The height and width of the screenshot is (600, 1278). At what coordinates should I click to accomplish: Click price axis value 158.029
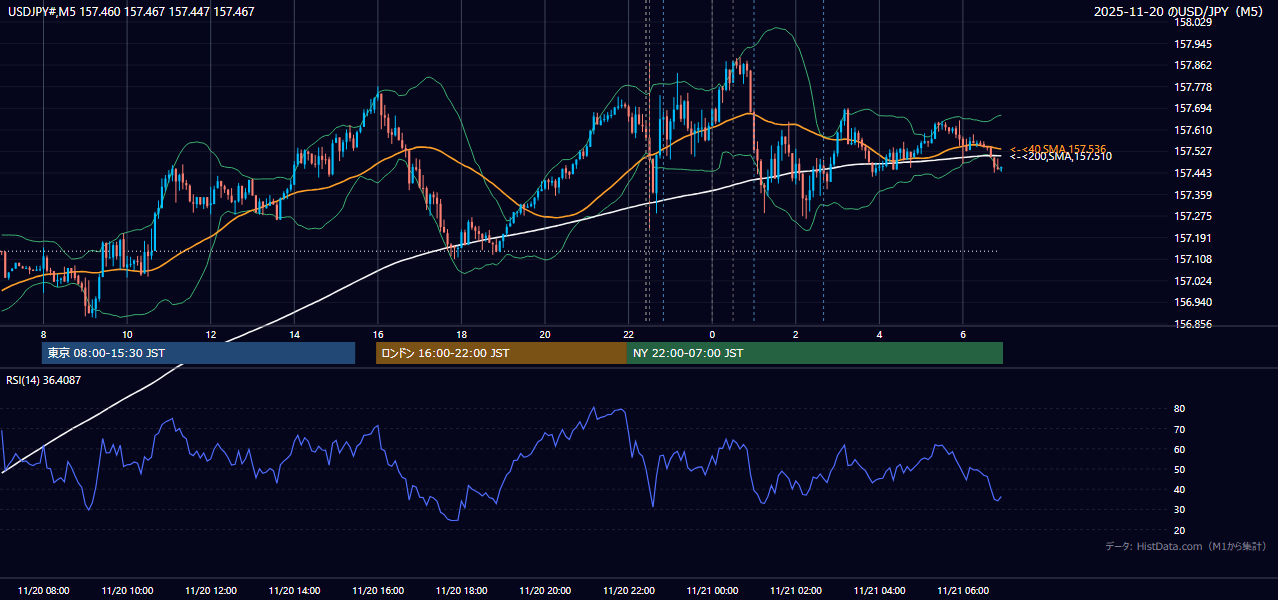click(x=1194, y=22)
